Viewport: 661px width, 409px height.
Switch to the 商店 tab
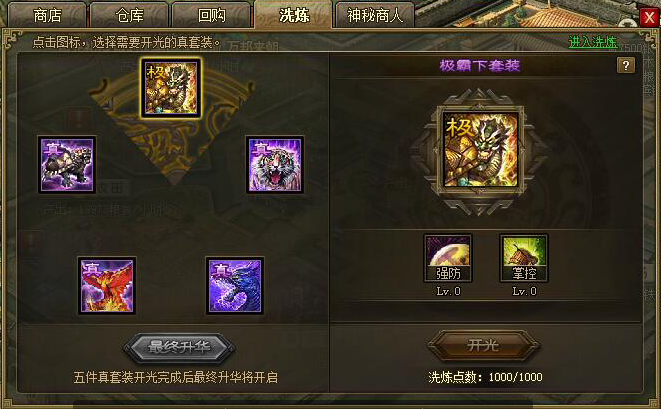tap(47, 15)
